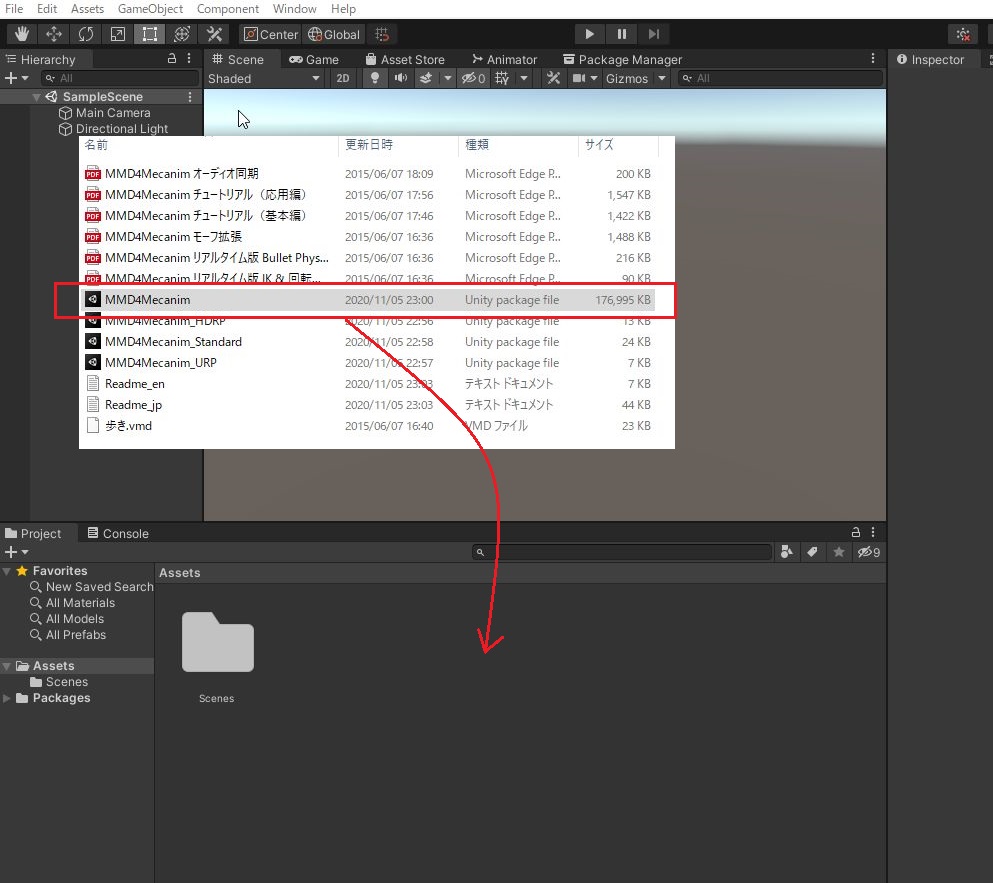993x883 pixels.
Task: Select the Rotate tool
Action: point(85,34)
